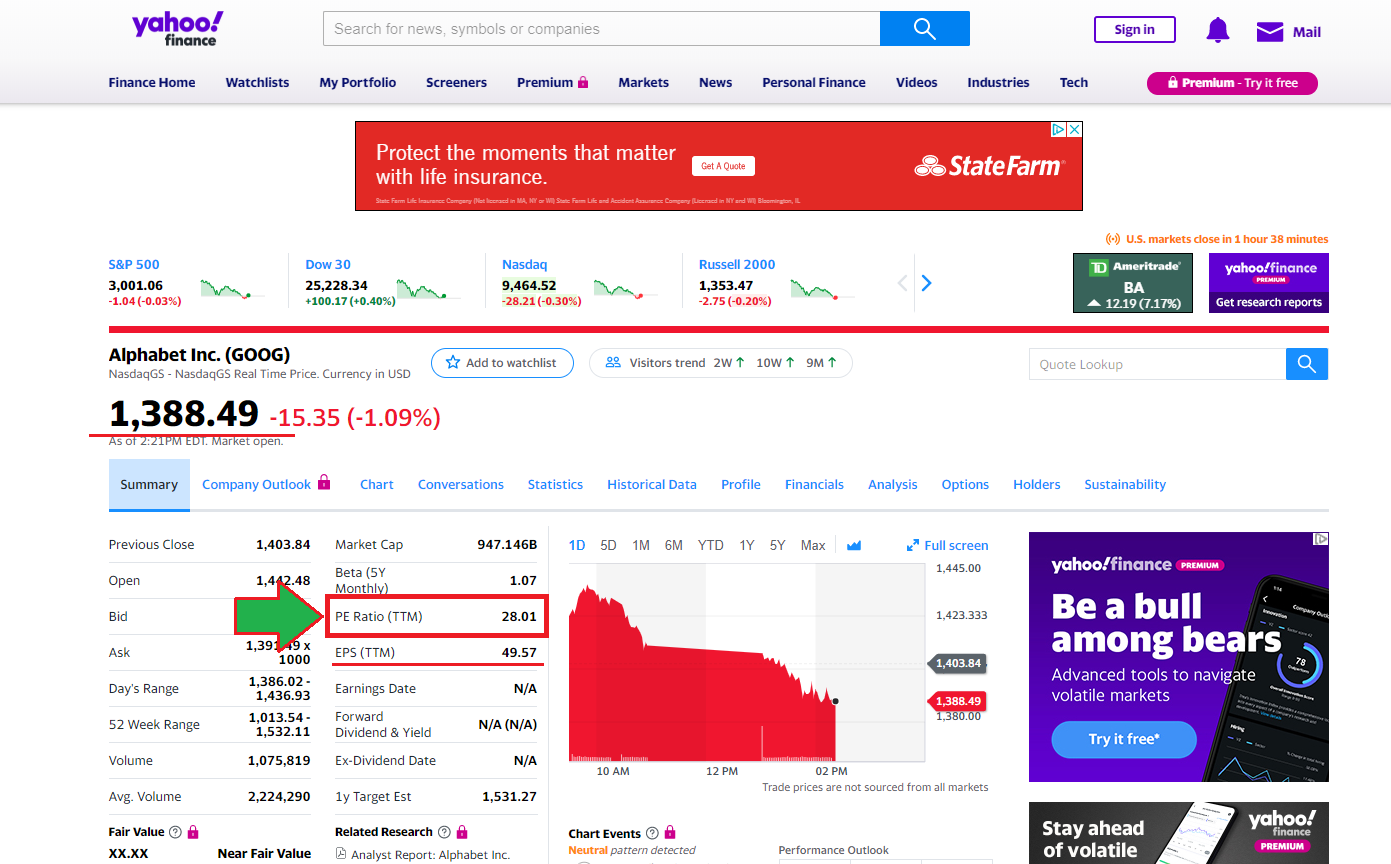
Task: Open Tech in navigation
Action: pos(1074,82)
